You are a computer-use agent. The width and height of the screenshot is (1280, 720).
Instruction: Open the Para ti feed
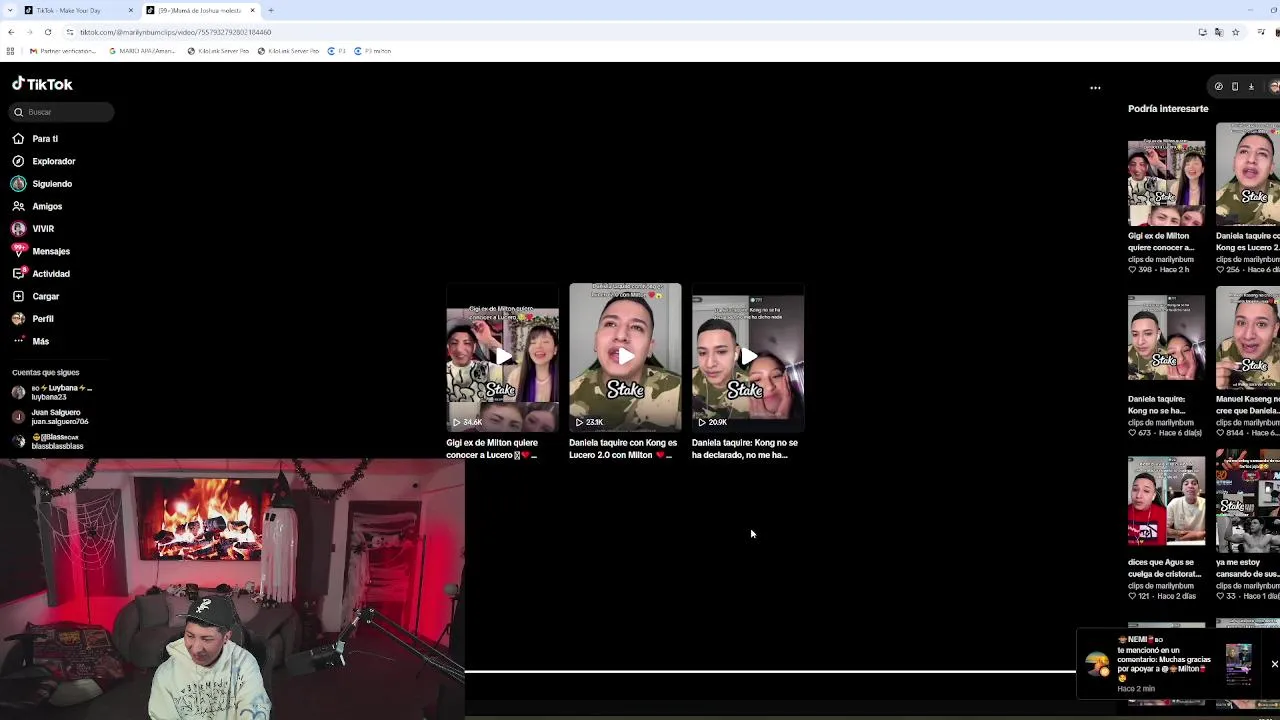click(45, 139)
